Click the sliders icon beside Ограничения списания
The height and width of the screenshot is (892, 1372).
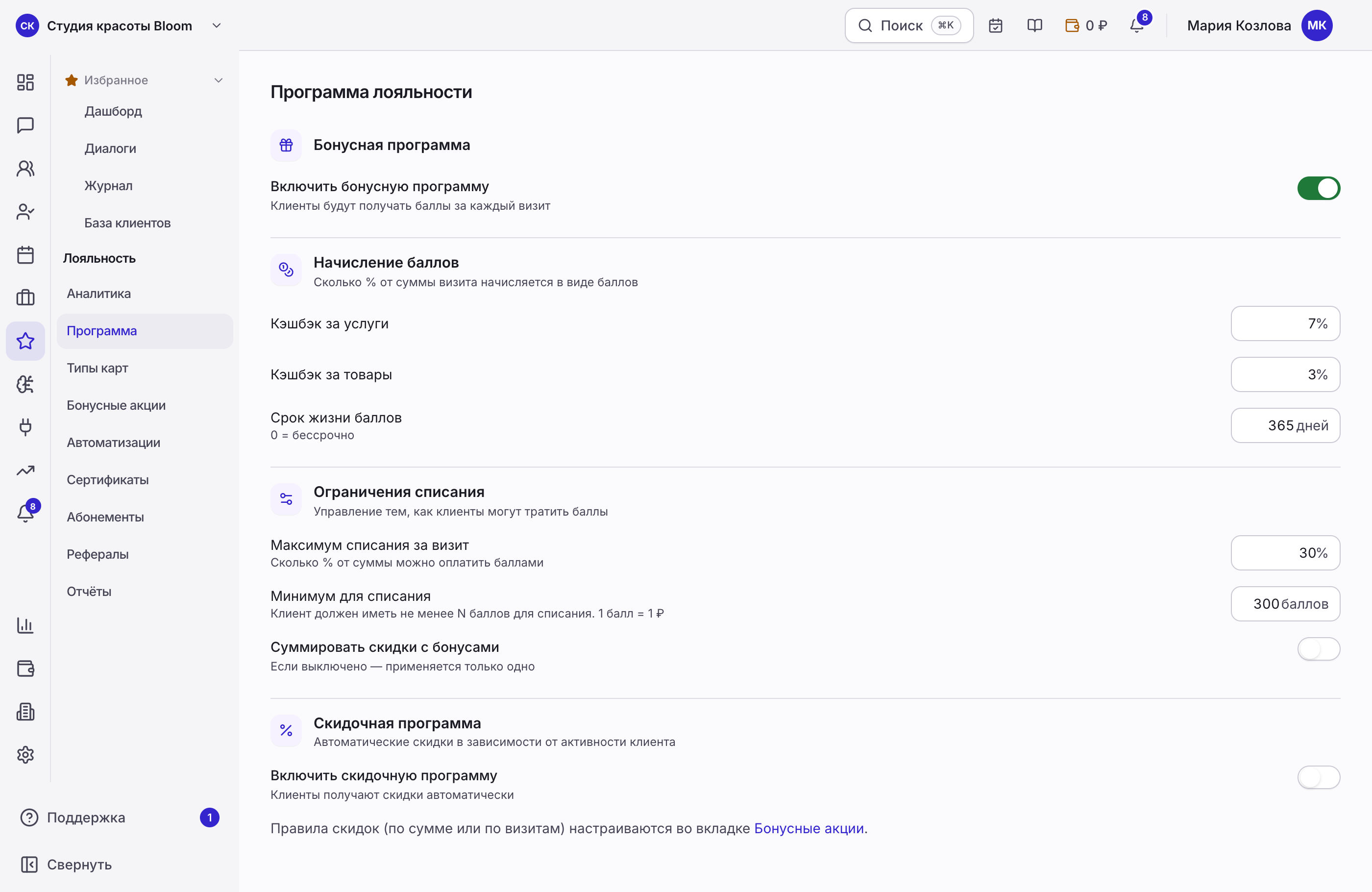[286, 499]
